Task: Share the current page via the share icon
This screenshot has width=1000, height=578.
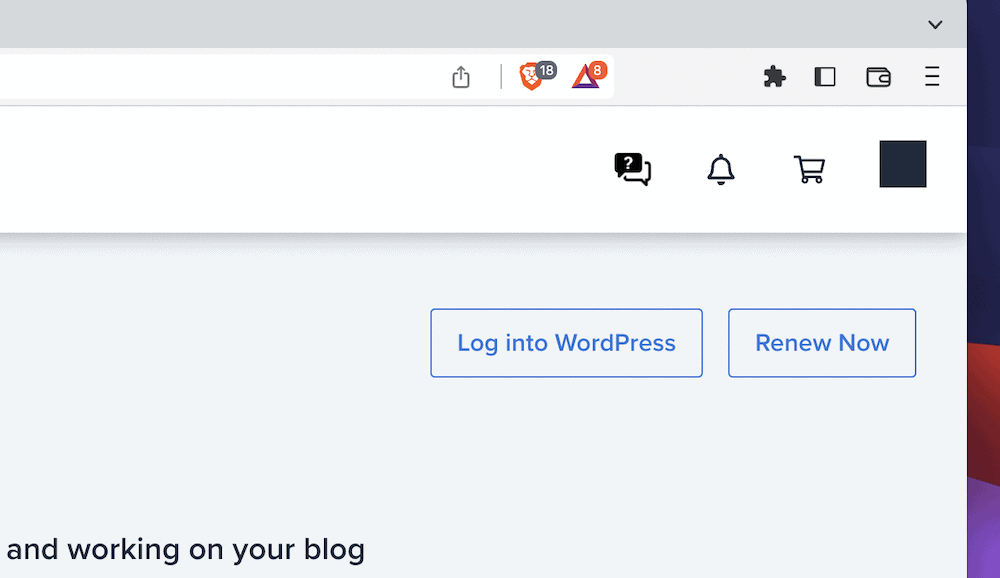Action: tap(461, 76)
